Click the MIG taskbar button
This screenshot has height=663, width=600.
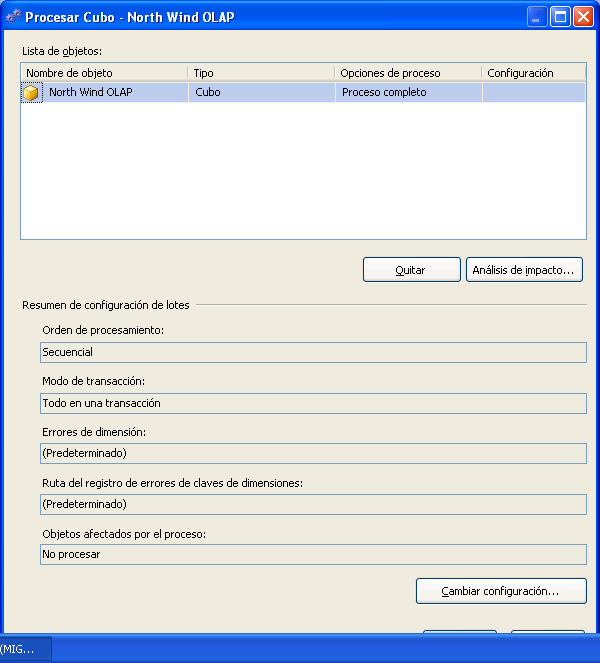click(25, 649)
